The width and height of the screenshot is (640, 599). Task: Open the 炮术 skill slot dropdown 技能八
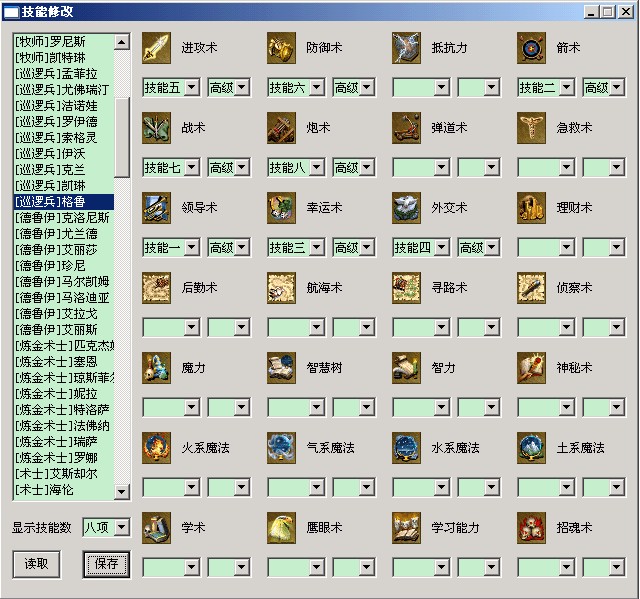pos(296,167)
